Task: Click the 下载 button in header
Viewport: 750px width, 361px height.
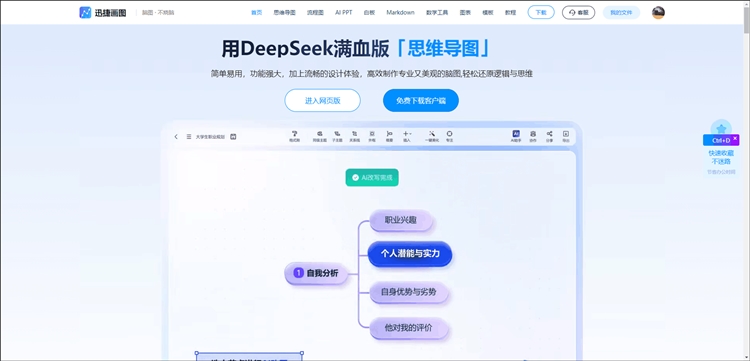Action: click(541, 13)
